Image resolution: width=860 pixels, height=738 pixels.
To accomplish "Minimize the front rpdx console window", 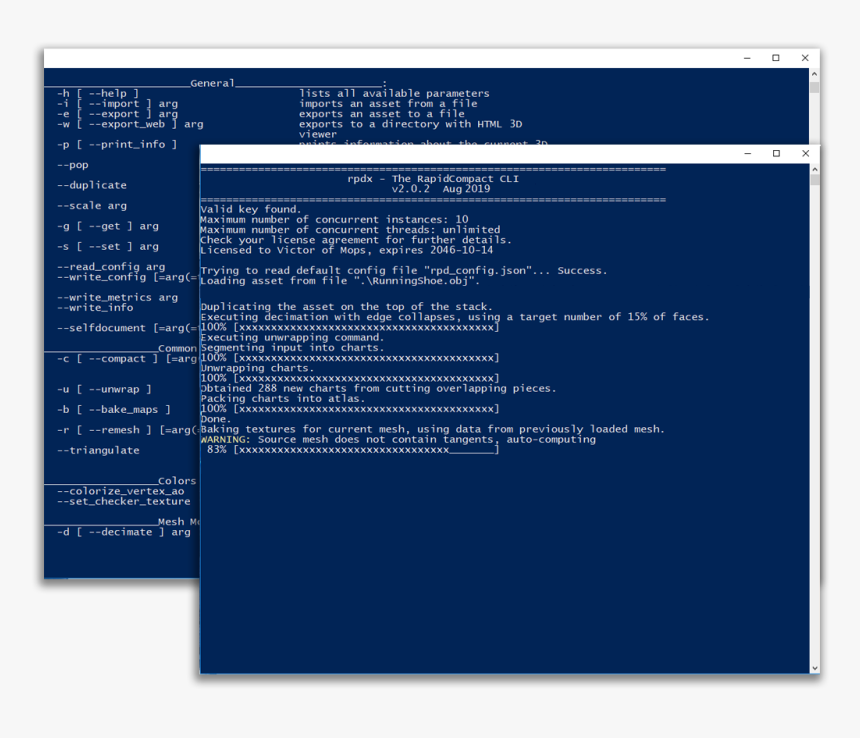I will (747, 154).
